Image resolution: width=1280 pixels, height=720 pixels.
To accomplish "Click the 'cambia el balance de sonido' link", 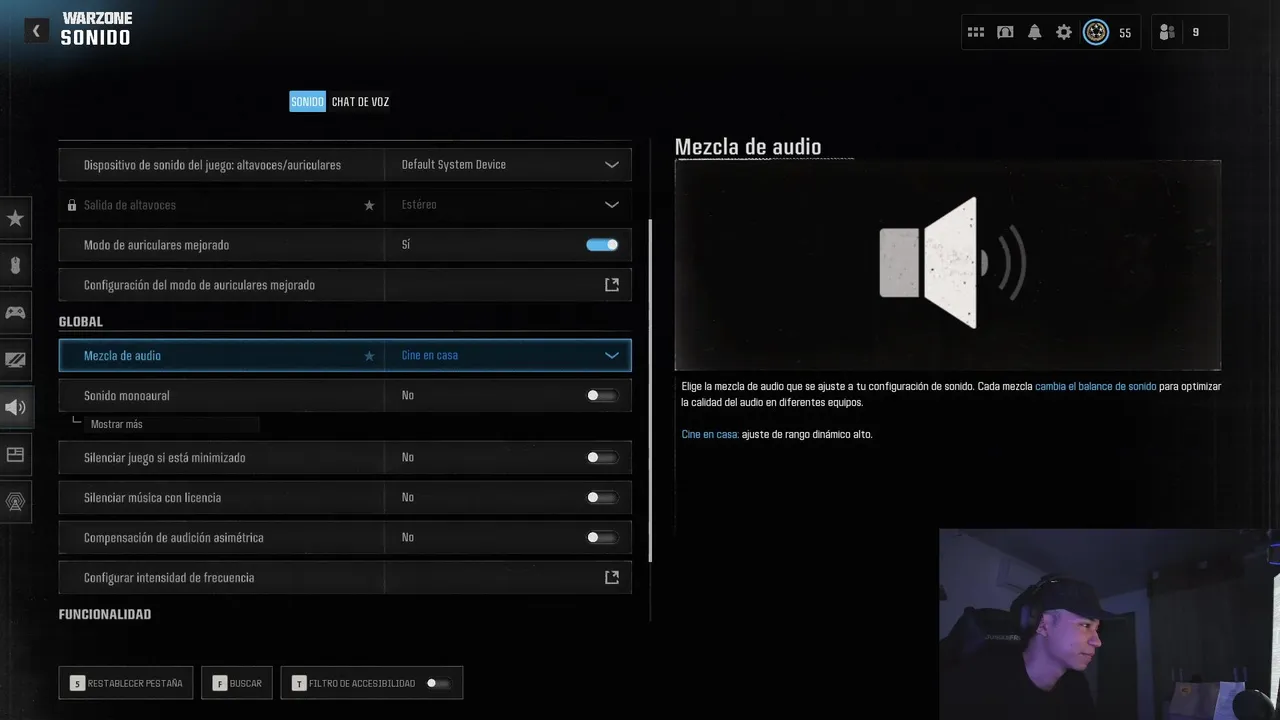I will coord(1095,386).
